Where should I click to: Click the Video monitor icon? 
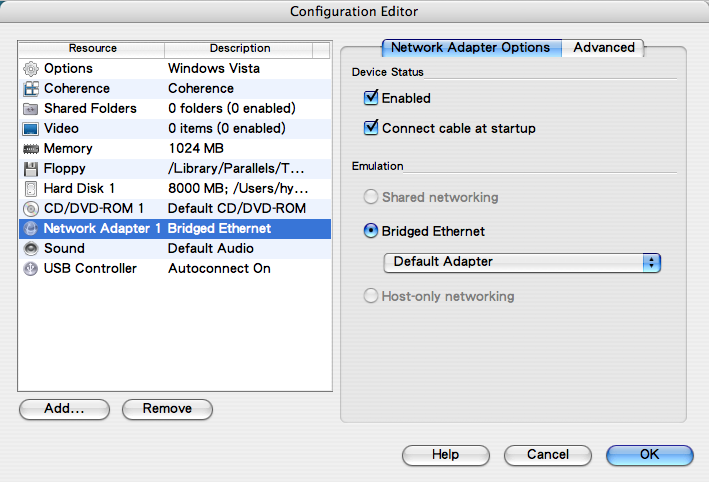pyautogui.click(x=31, y=129)
